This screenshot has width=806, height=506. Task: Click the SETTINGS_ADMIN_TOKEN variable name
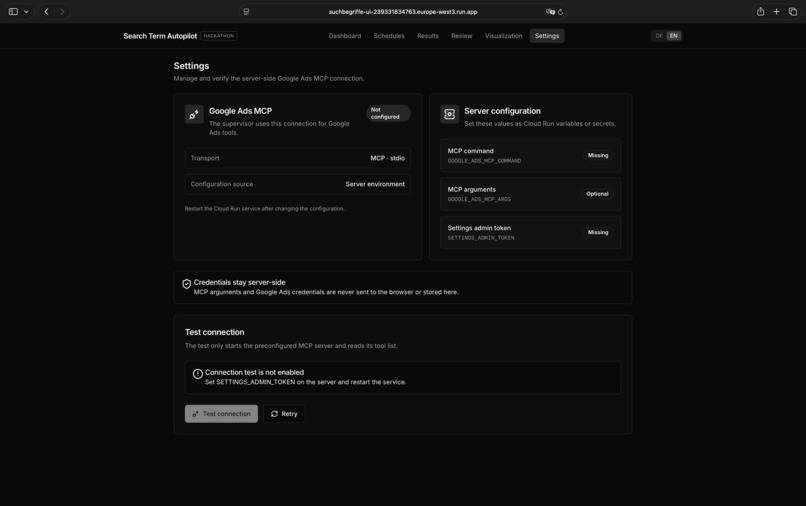(x=481, y=238)
